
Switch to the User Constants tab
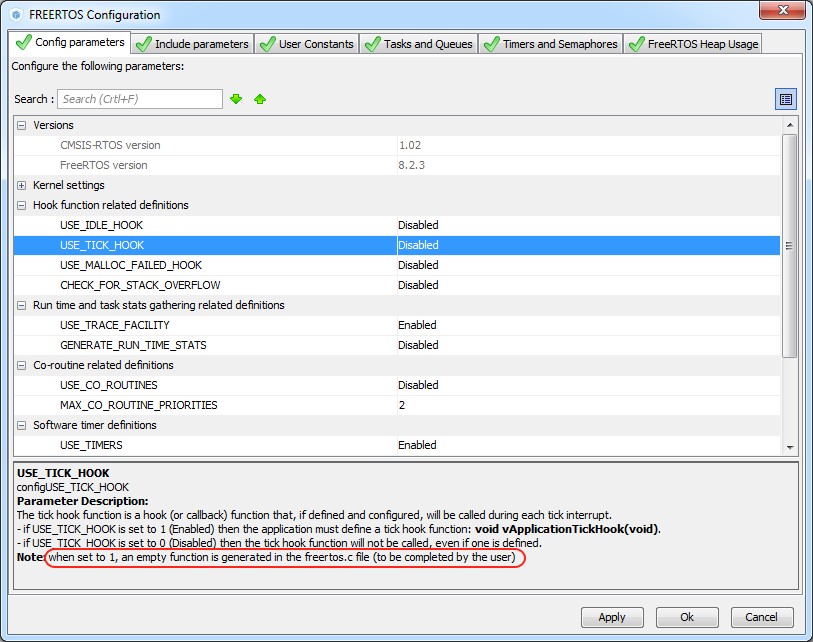point(306,44)
